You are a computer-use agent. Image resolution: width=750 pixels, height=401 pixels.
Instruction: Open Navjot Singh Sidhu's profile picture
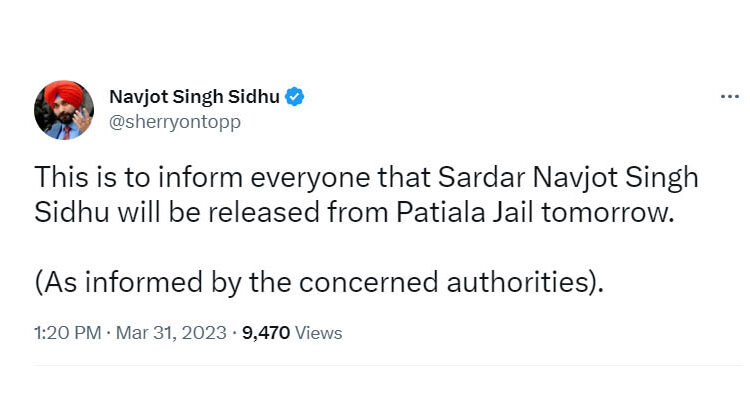[x=64, y=110]
